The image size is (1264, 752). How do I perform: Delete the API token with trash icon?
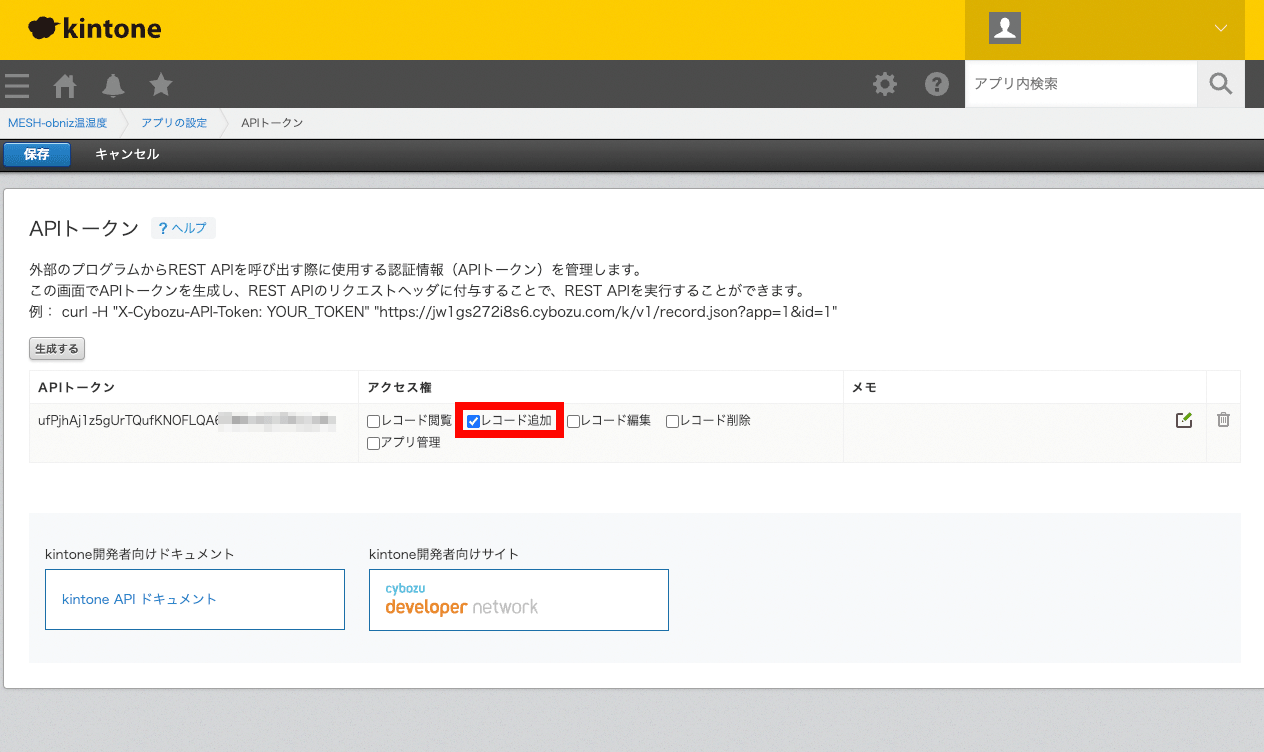[1223, 420]
